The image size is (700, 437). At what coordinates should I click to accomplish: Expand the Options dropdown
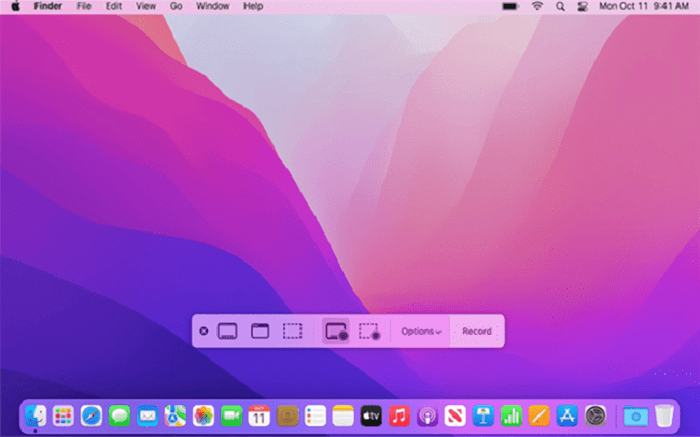[421, 331]
